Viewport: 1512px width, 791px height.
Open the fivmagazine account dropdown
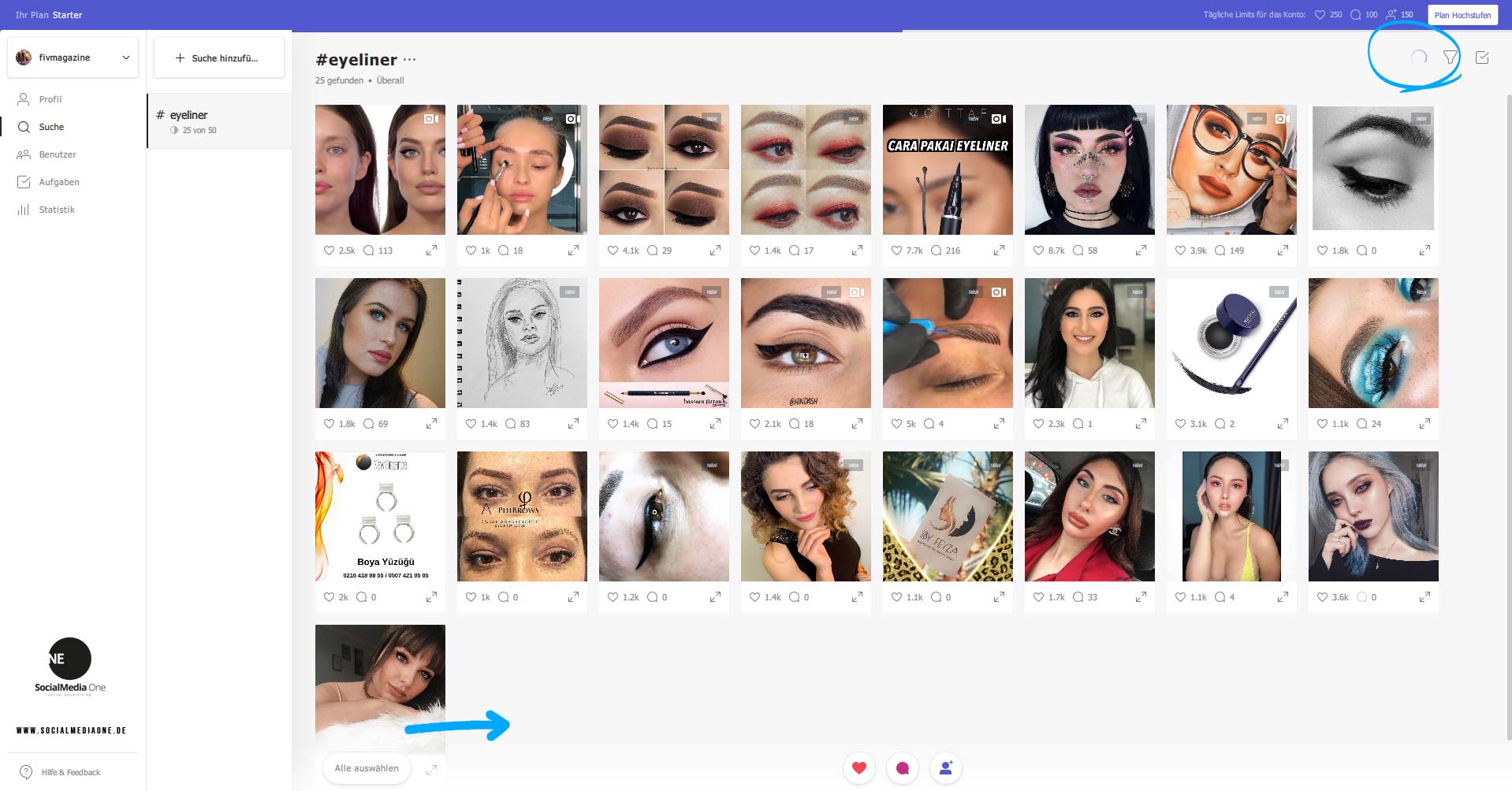click(73, 58)
